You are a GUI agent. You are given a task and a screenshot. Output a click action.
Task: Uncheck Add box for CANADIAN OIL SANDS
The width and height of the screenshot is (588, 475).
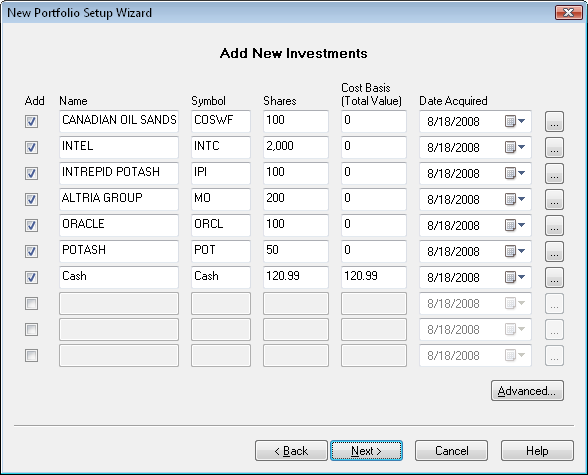point(32,121)
